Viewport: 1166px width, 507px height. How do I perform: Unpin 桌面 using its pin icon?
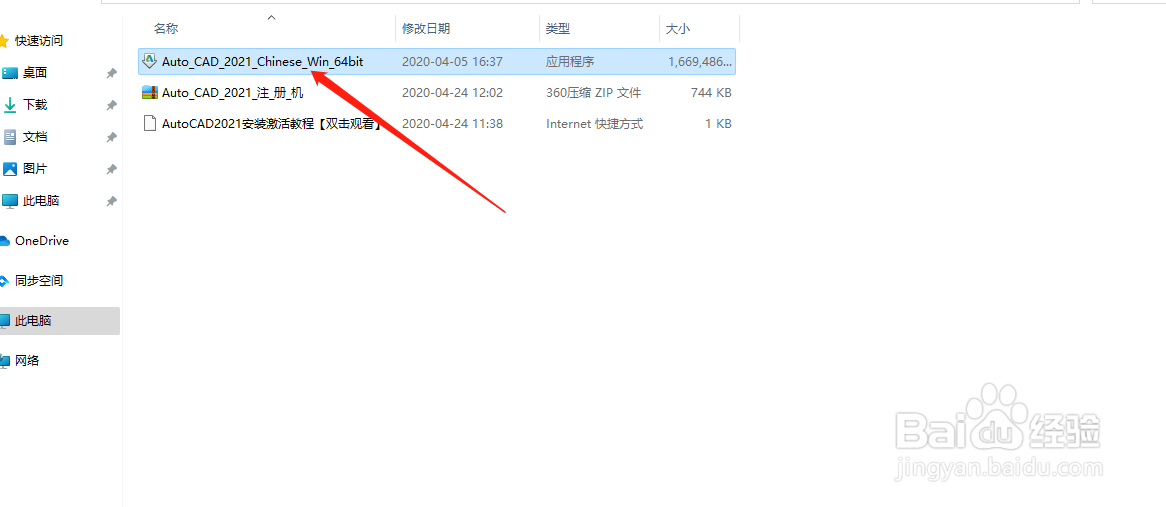pos(111,73)
